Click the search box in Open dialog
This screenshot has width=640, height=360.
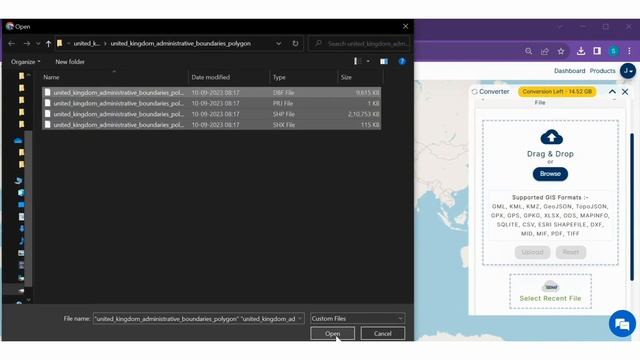359,44
